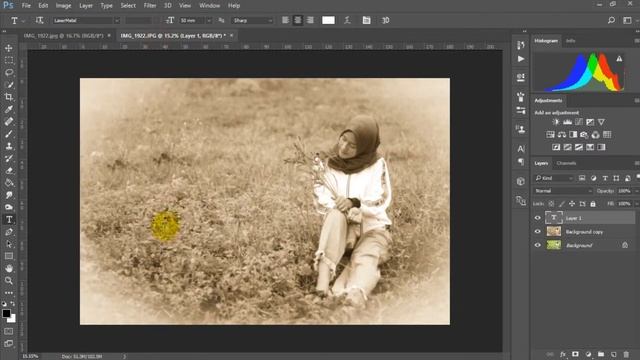Toggle lock transparent pixels
The width and height of the screenshot is (640, 360).
point(551,204)
